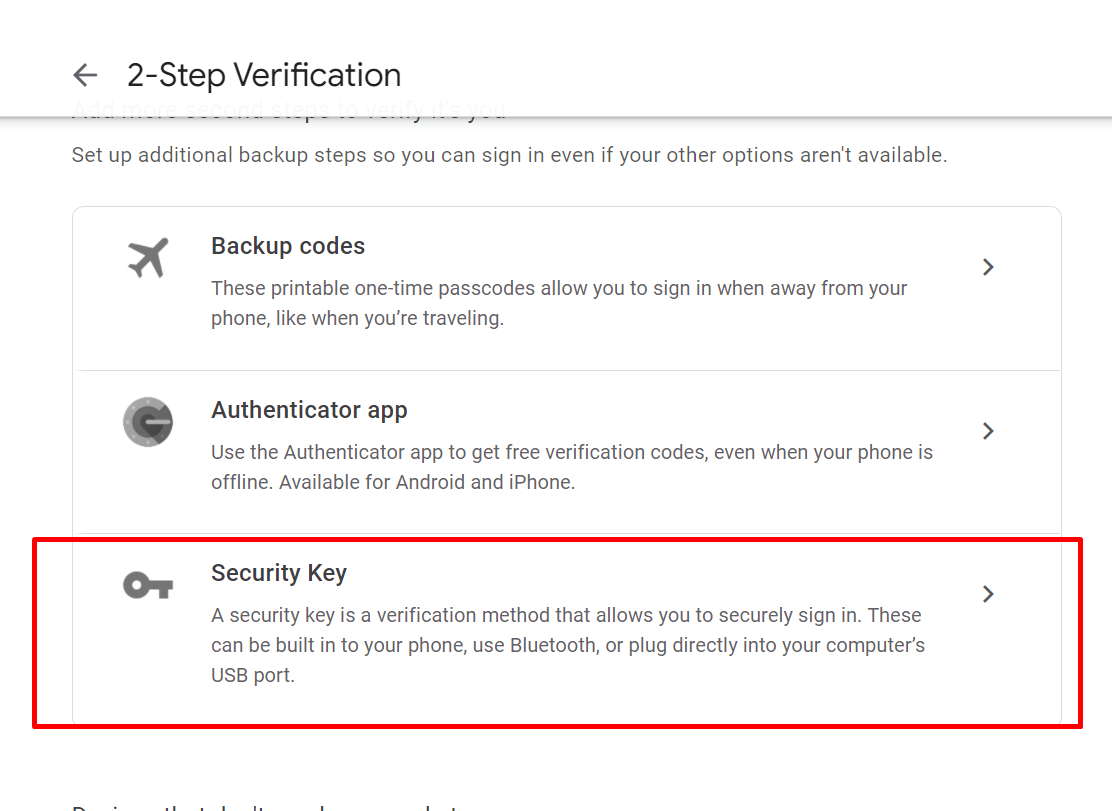The width and height of the screenshot is (1112, 811).
Task: Click the 2-Step Verification page heading
Action: 264,75
